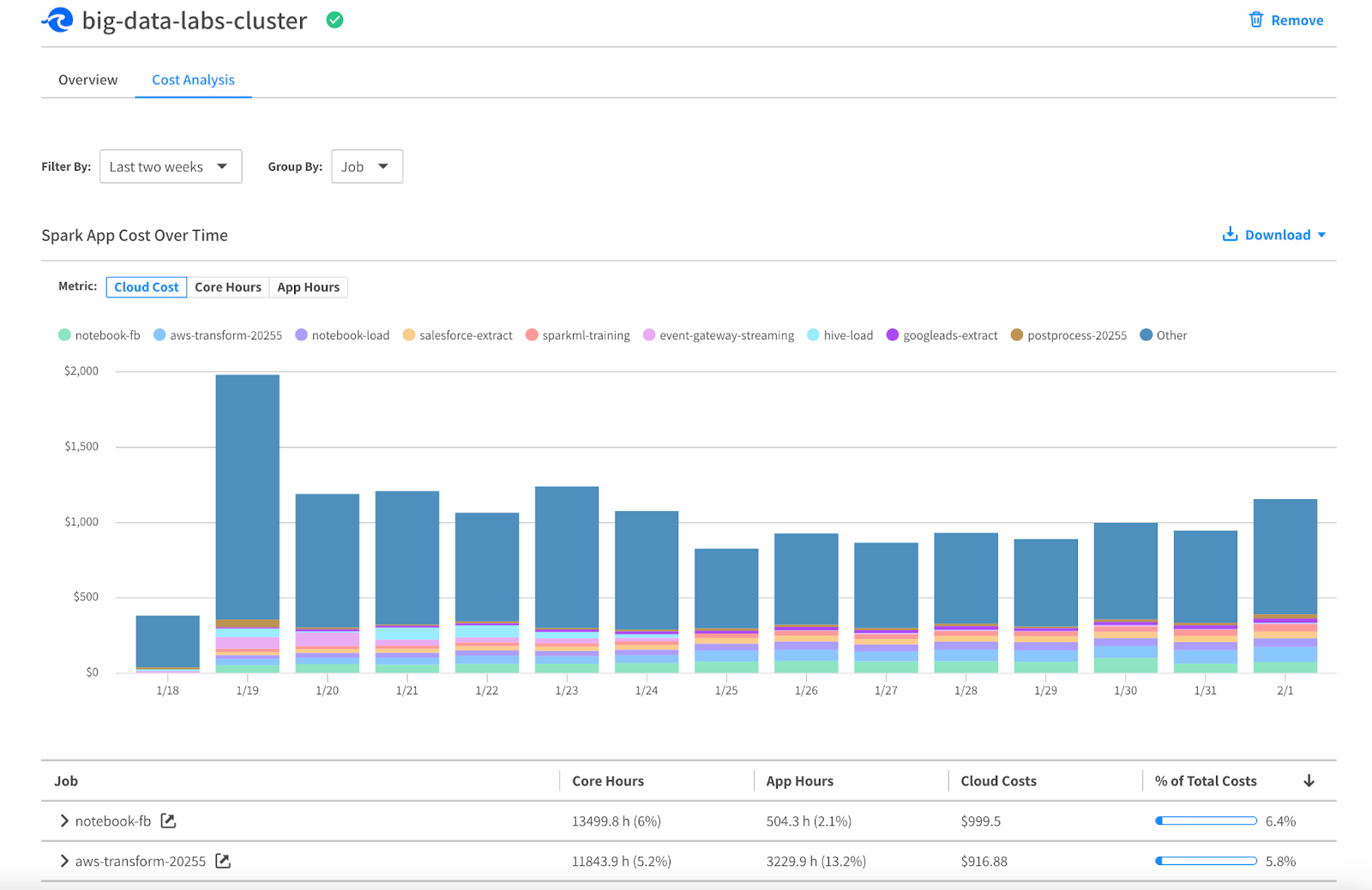The width and height of the screenshot is (1372, 890).
Task: Click the 1/23 bar in the chart
Action: click(x=567, y=580)
